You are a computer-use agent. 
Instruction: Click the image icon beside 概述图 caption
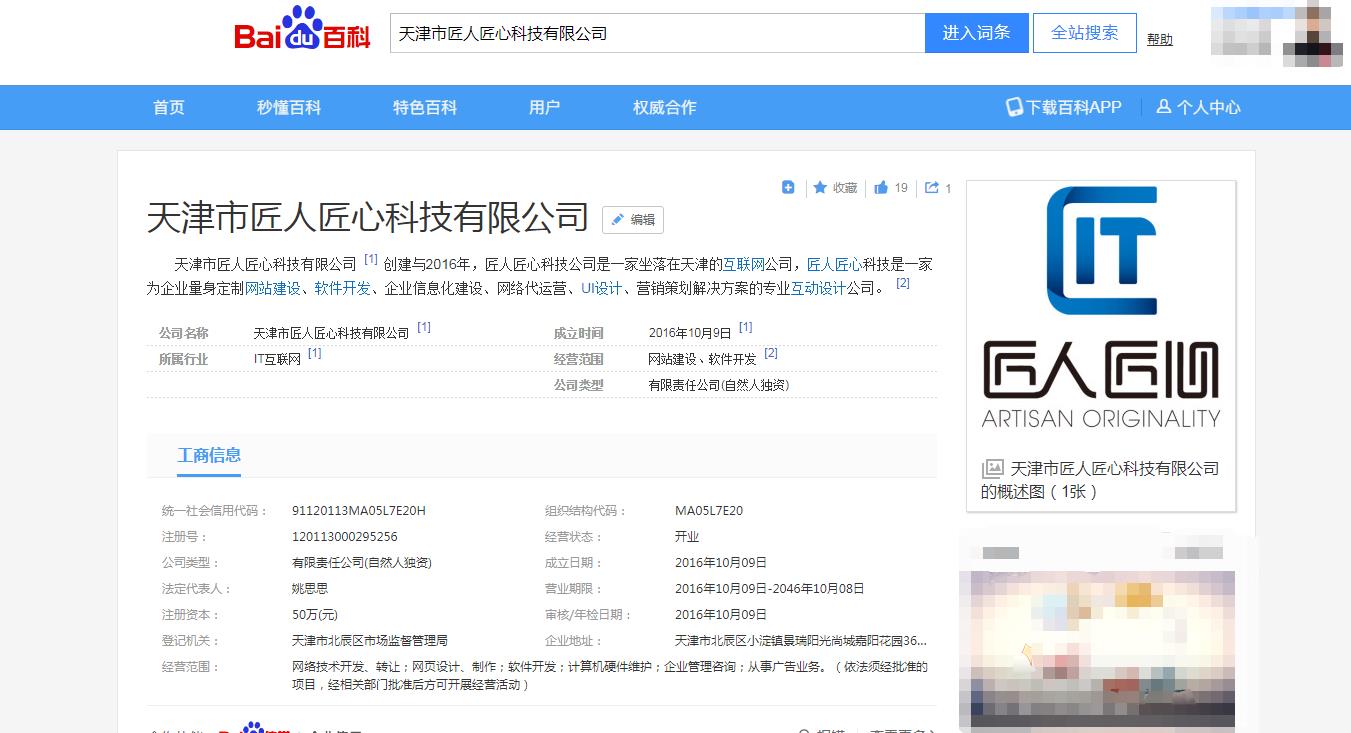pyautogui.click(x=993, y=468)
